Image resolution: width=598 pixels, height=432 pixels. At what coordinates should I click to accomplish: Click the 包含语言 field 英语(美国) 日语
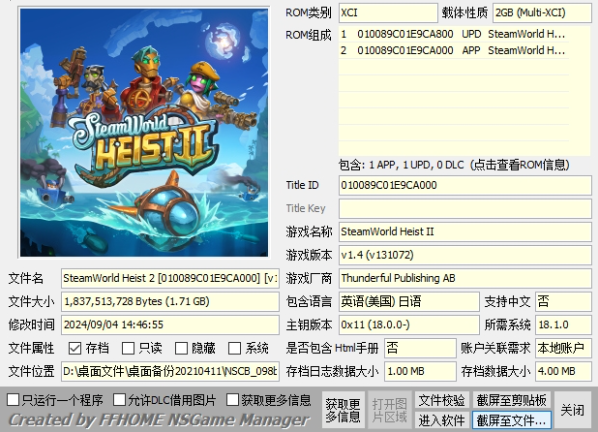[x=409, y=302]
